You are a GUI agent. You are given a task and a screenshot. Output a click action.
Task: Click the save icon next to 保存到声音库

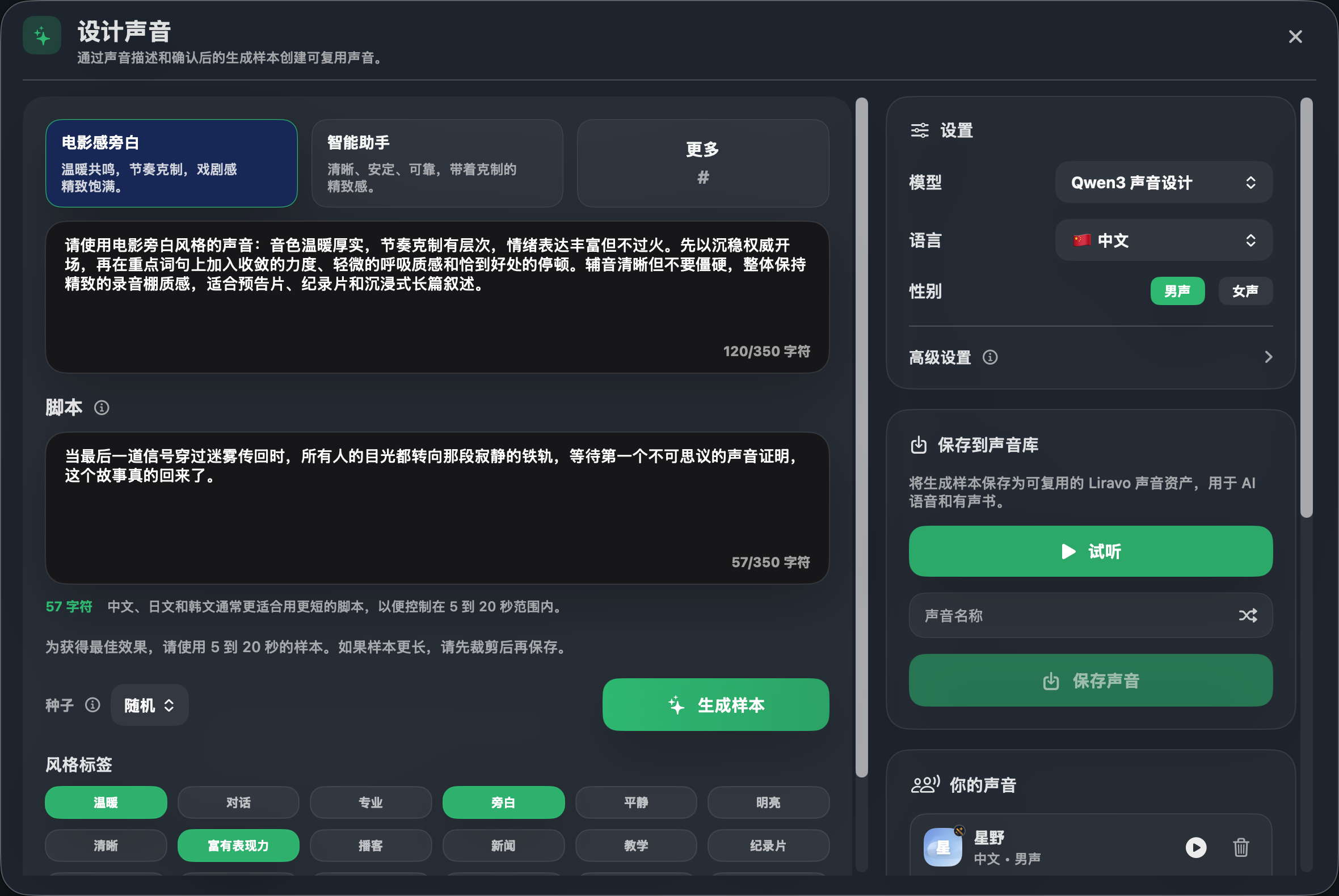point(918,445)
